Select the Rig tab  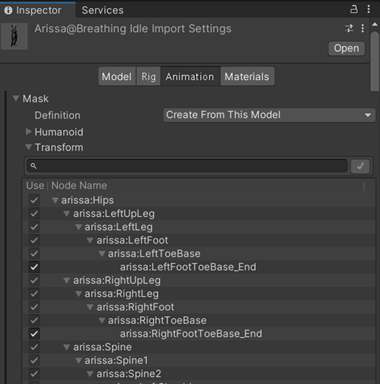point(148,77)
